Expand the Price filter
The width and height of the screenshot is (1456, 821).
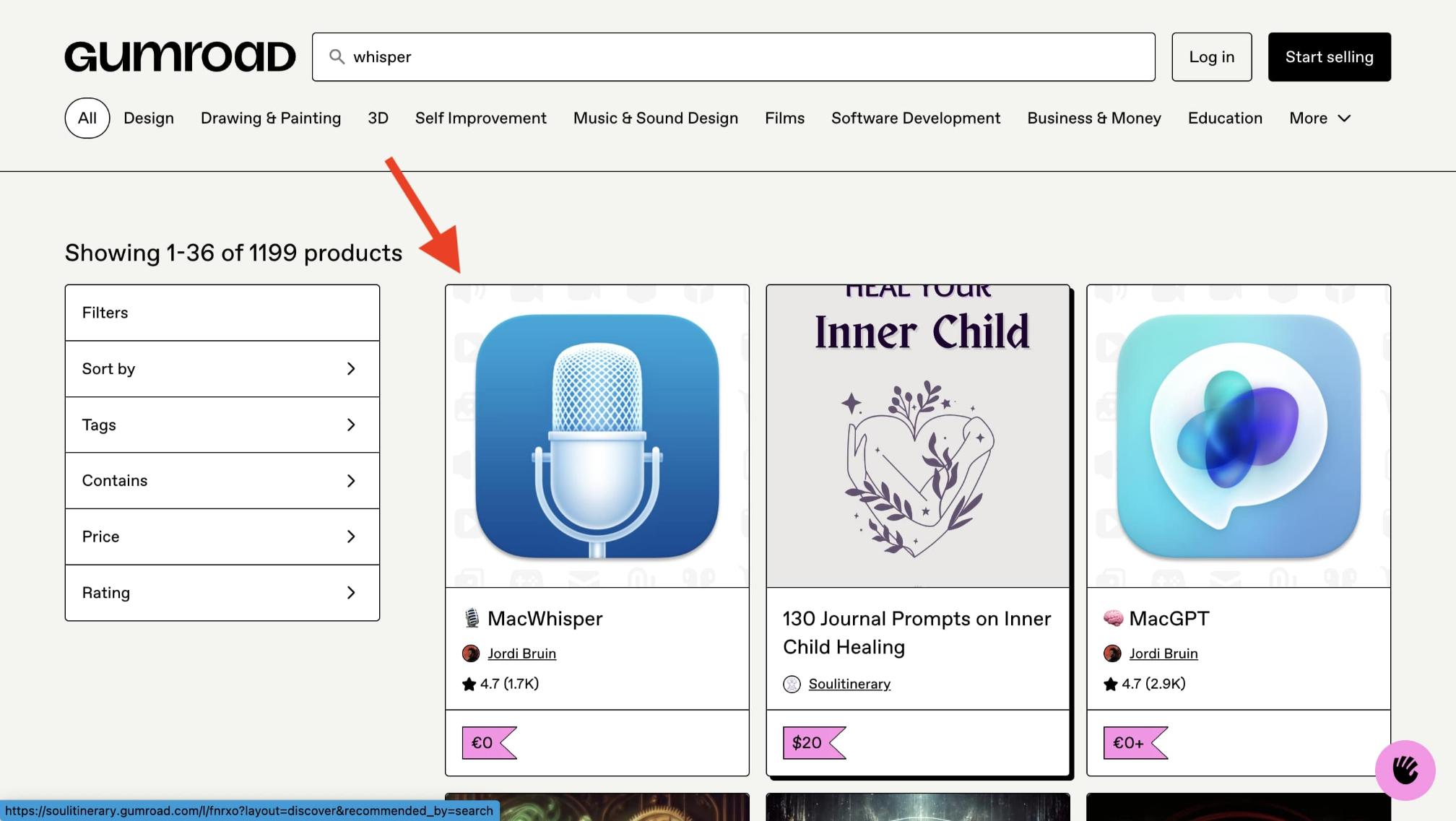point(222,537)
